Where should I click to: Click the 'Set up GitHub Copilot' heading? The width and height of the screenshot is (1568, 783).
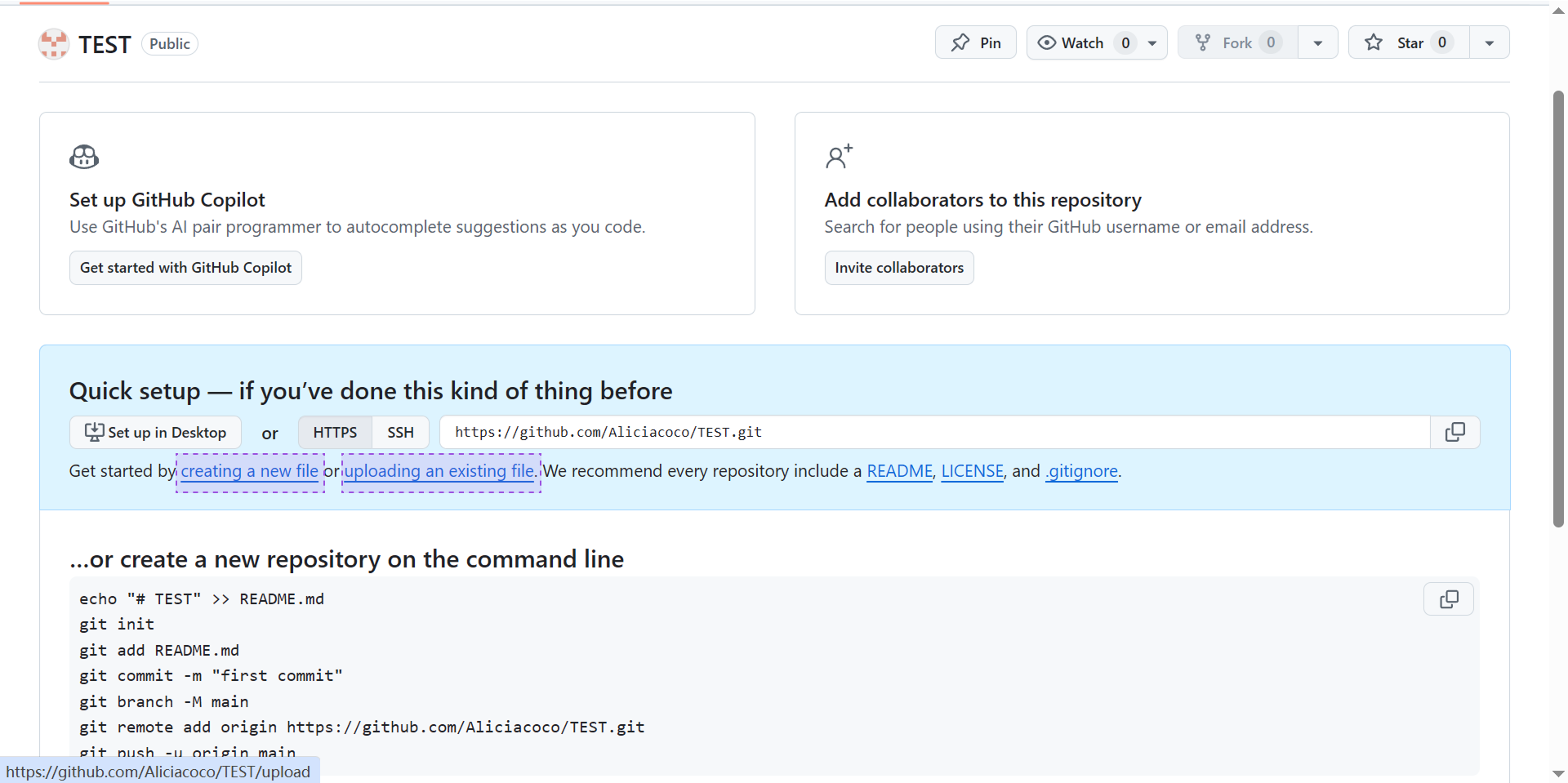pyautogui.click(x=167, y=200)
